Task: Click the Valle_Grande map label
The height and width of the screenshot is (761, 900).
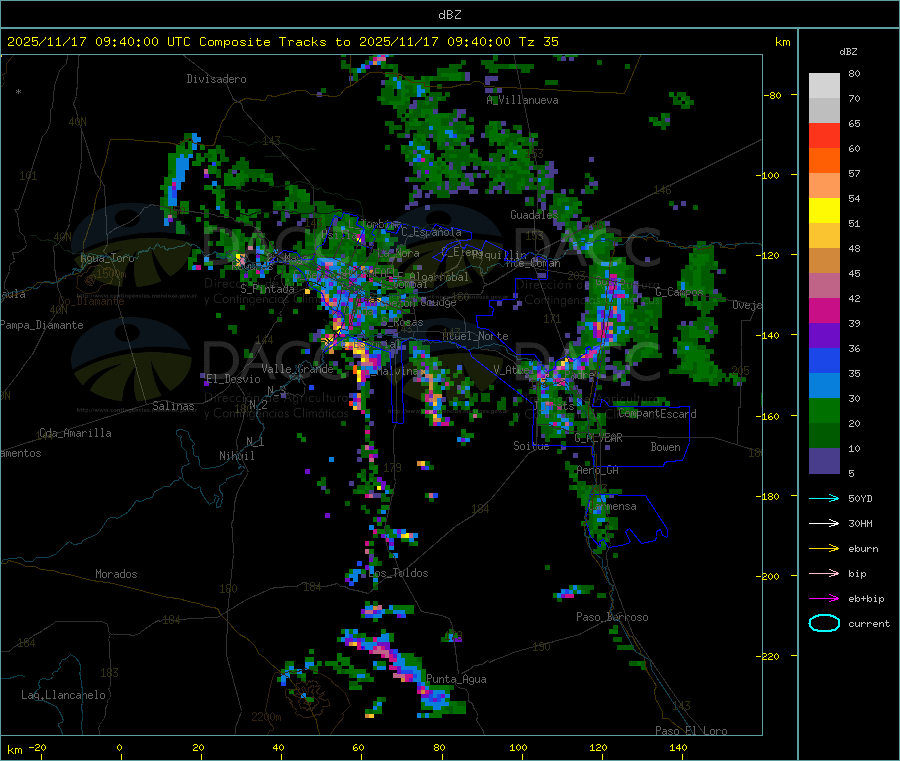Action: pyautogui.click(x=297, y=368)
